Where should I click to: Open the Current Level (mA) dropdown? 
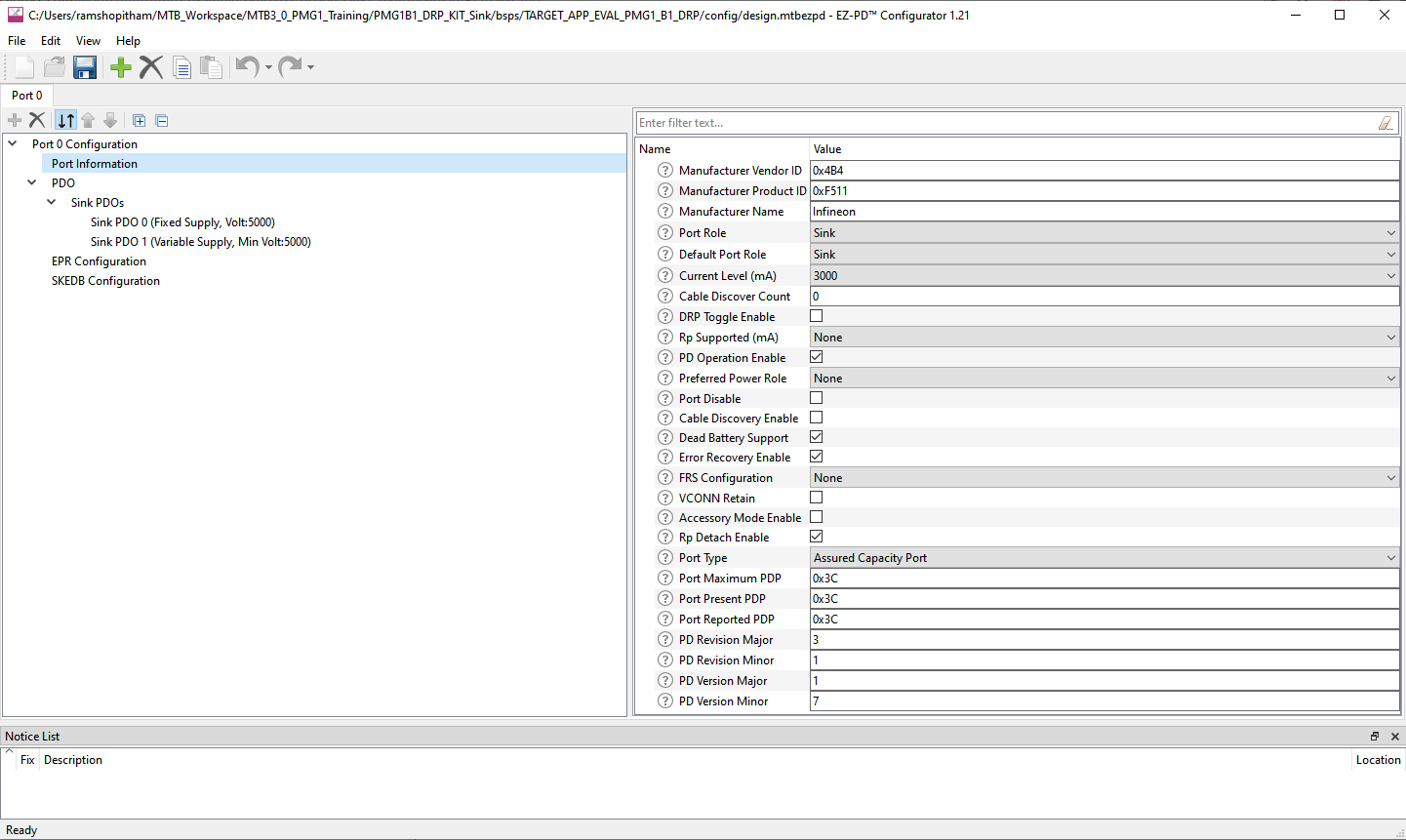tap(1105, 275)
